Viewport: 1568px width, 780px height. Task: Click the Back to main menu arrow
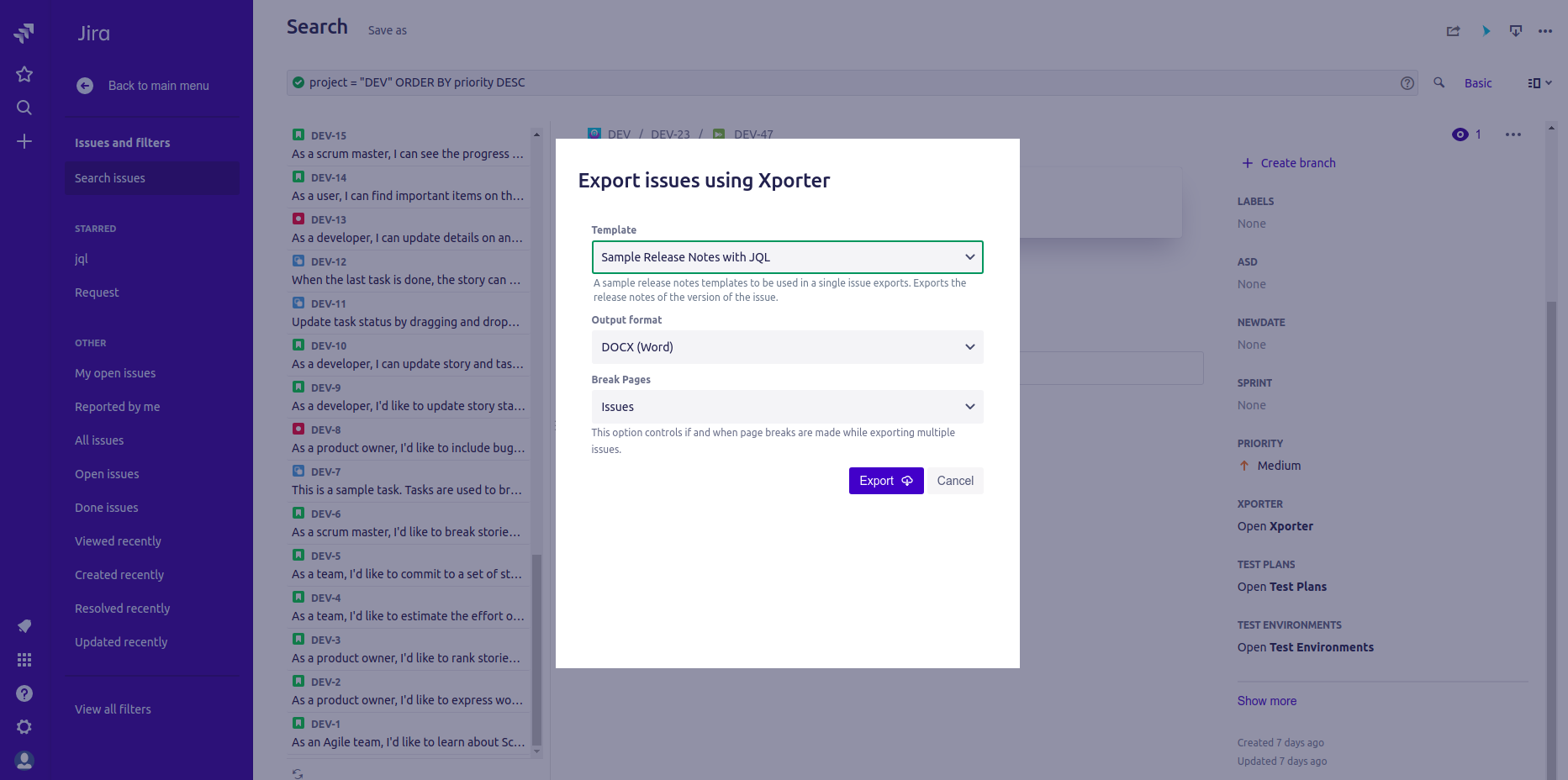click(x=85, y=86)
